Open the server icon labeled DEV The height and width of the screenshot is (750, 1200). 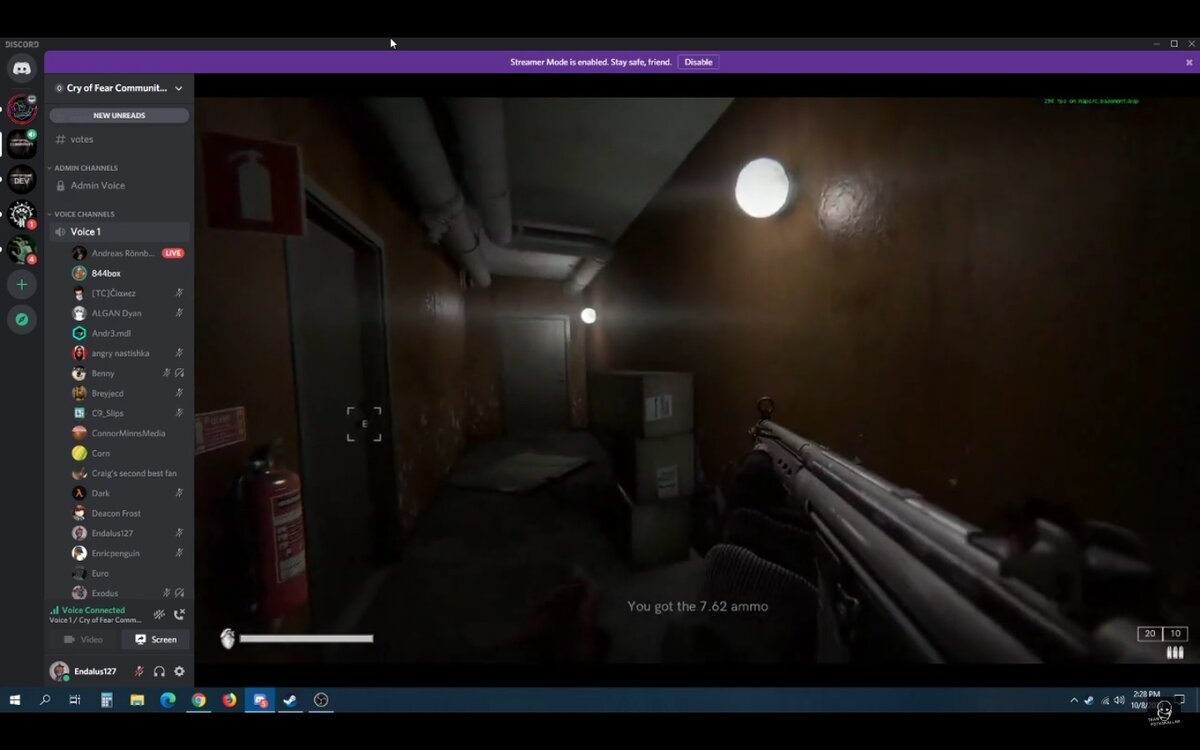22,179
